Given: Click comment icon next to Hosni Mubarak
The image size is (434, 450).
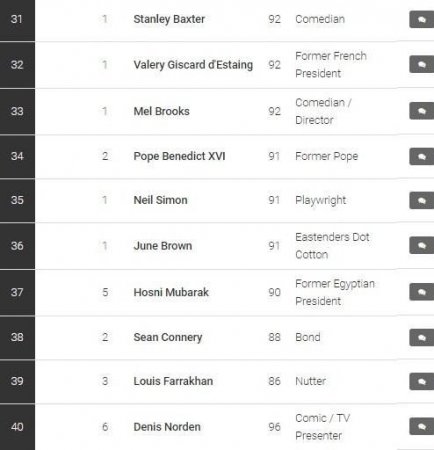Looking at the screenshot, I should pyautogui.click(x=422, y=292).
